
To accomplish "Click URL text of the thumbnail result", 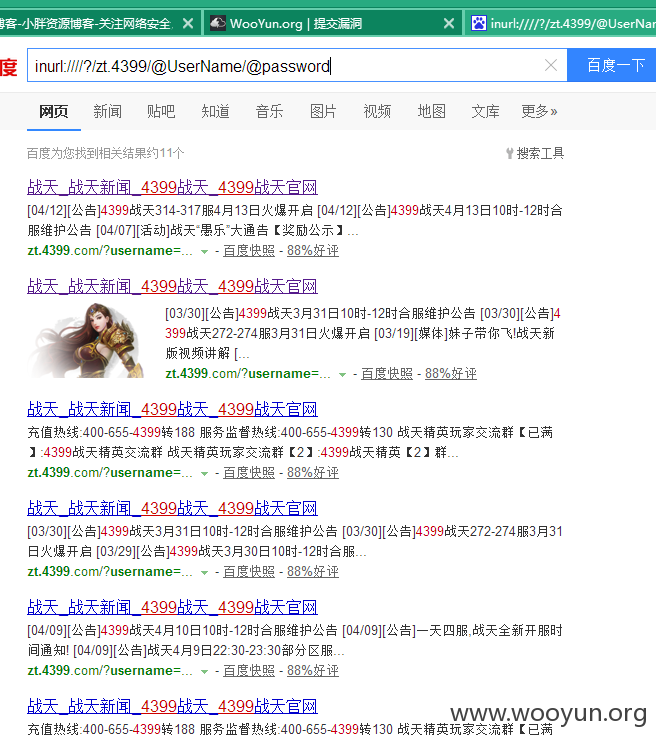I will [248, 374].
